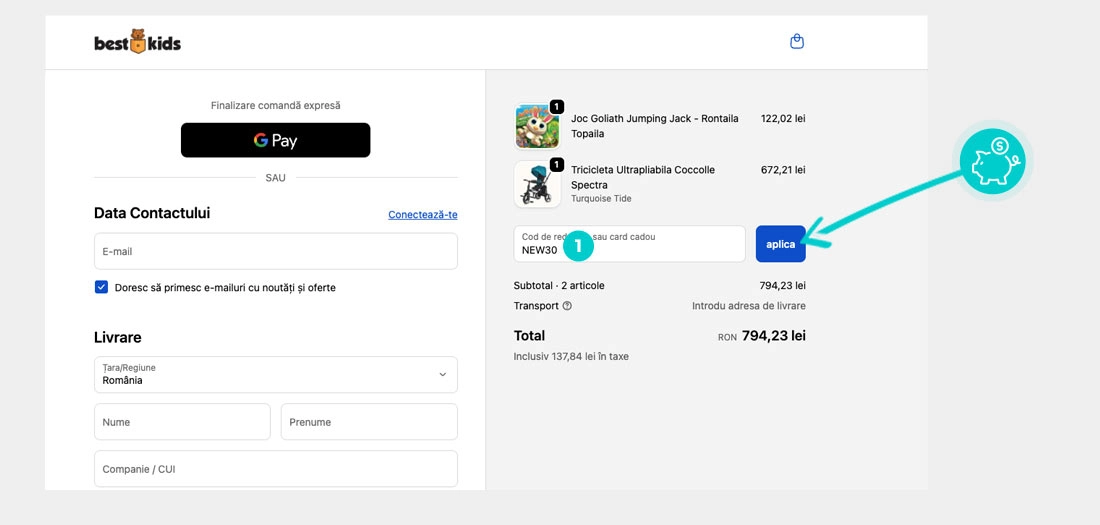Screen dimensions: 1100x525
Task: Open the Conectează-te login link
Action: pyautogui.click(x=422, y=215)
